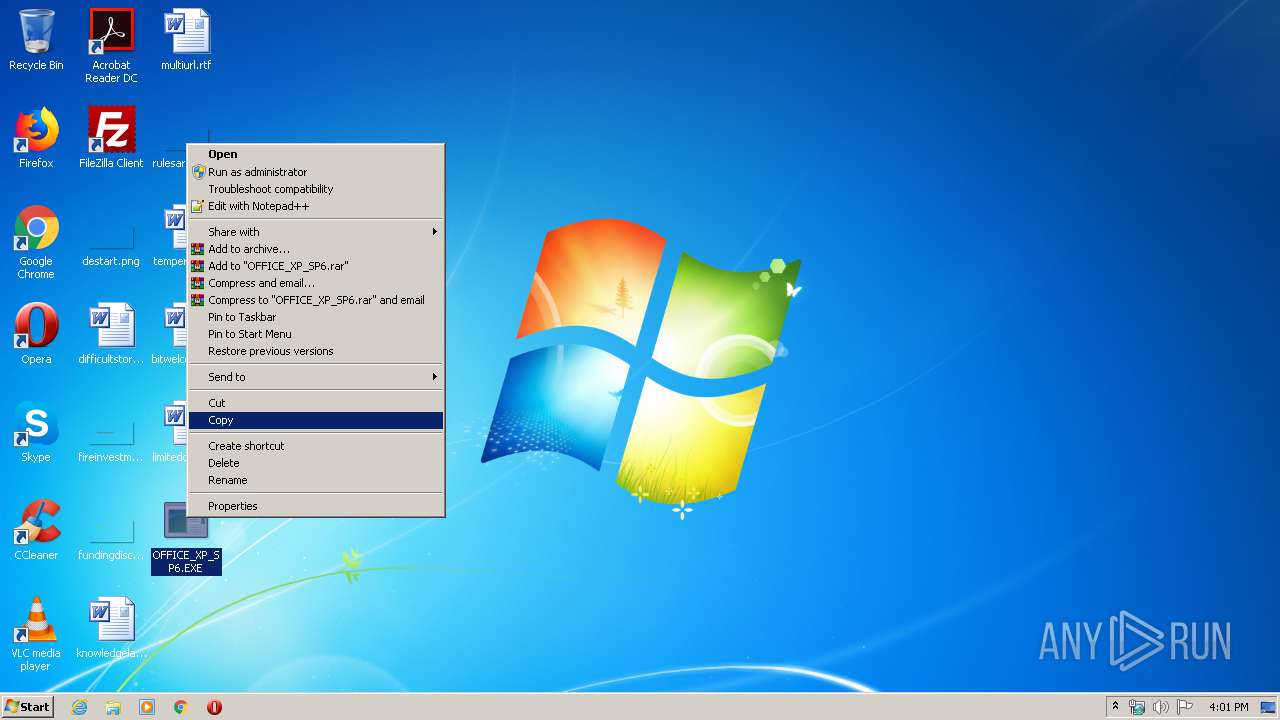Click the network tray icon
The image size is (1280, 720).
tap(1137, 707)
